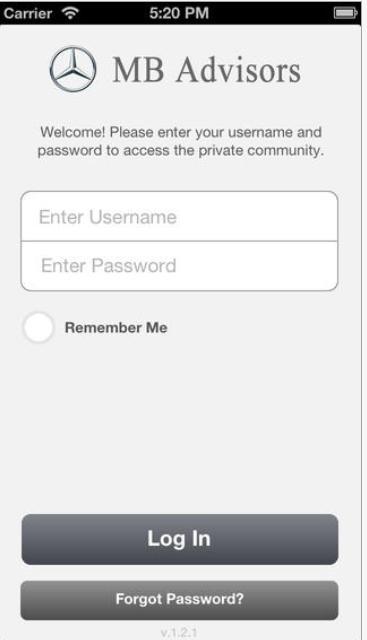Tap the 5:20 PM clock

[x=179, y=13]
